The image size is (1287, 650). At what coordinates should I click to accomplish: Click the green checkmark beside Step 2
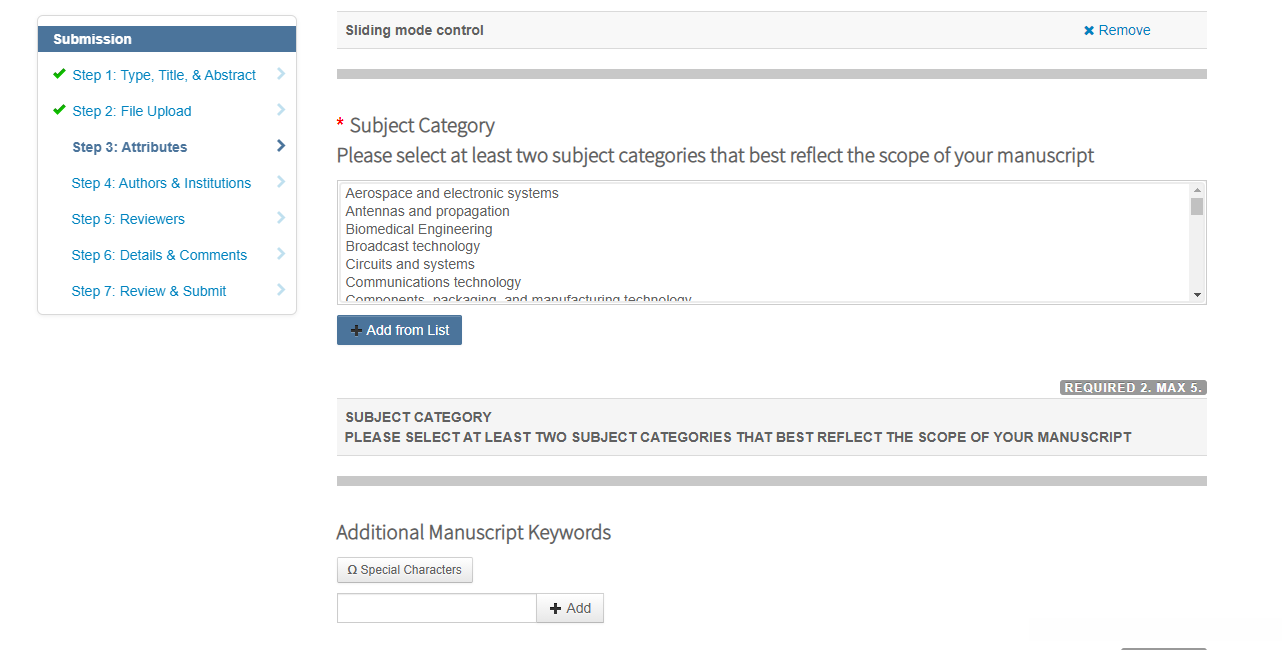click(x=60, y=110)
